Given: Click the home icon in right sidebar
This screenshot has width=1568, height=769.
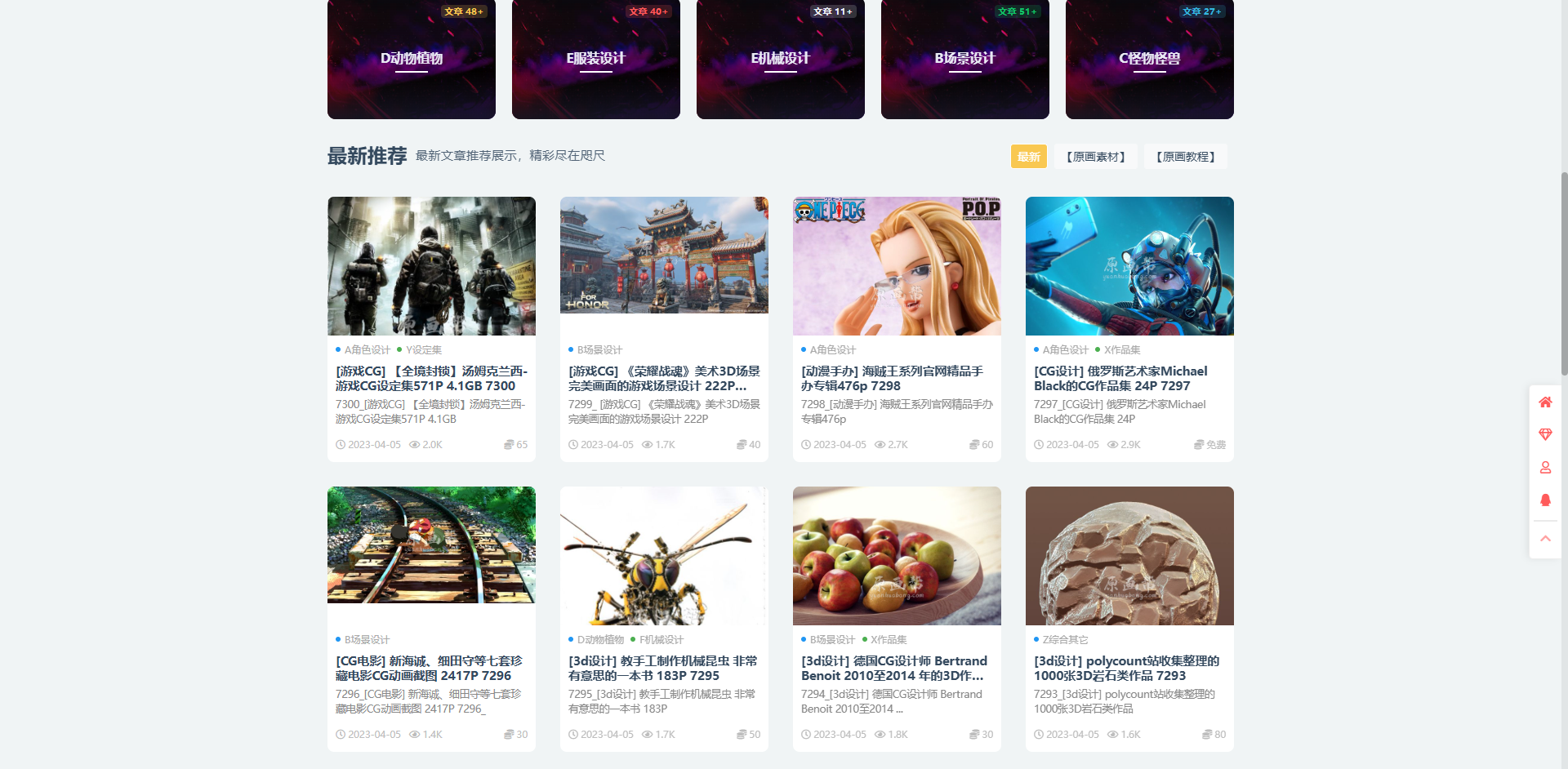Looking at the screenshot, I should click(x=1545, y=402).
